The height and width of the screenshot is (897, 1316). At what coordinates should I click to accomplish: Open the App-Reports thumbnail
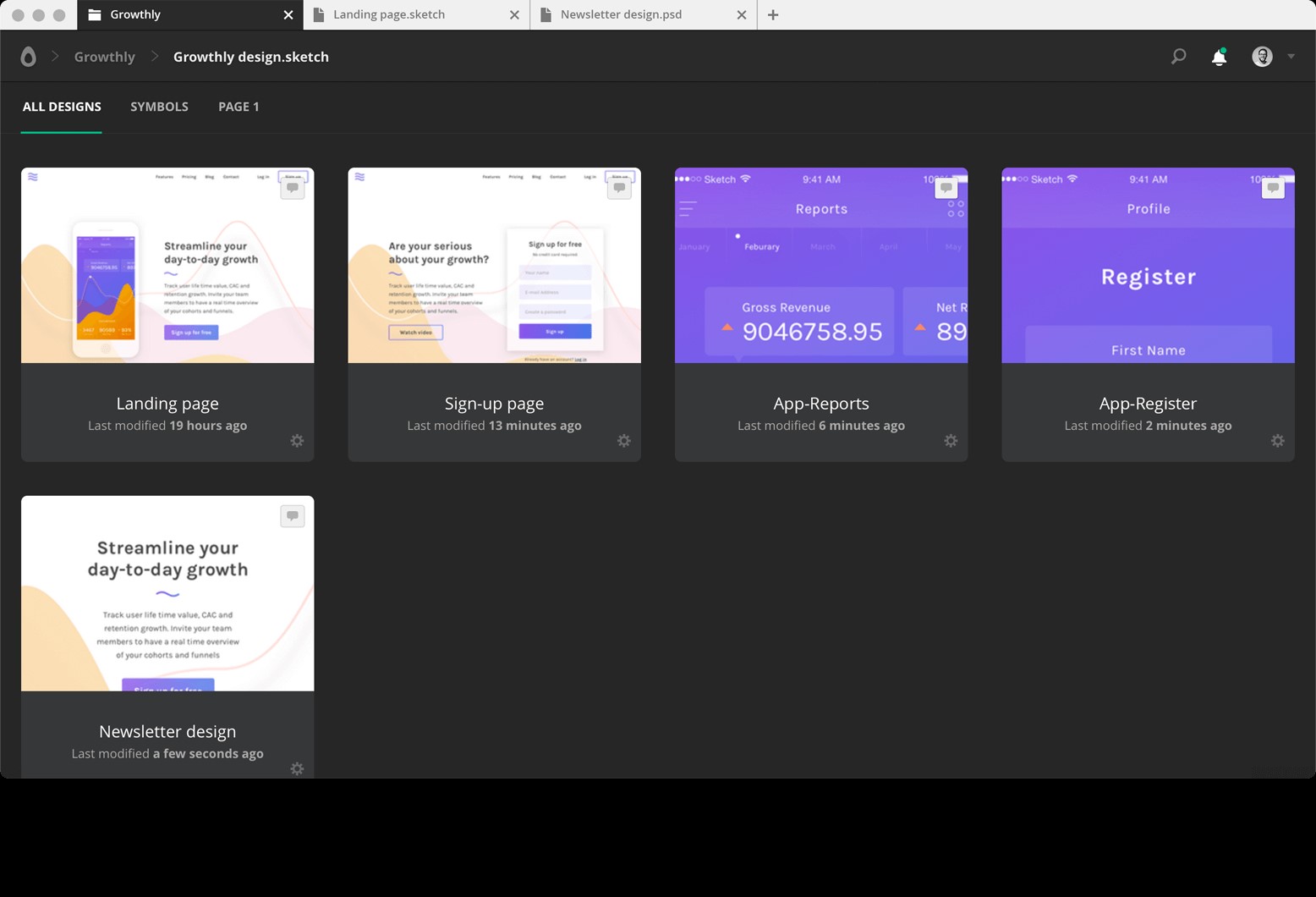coord(821,265)
